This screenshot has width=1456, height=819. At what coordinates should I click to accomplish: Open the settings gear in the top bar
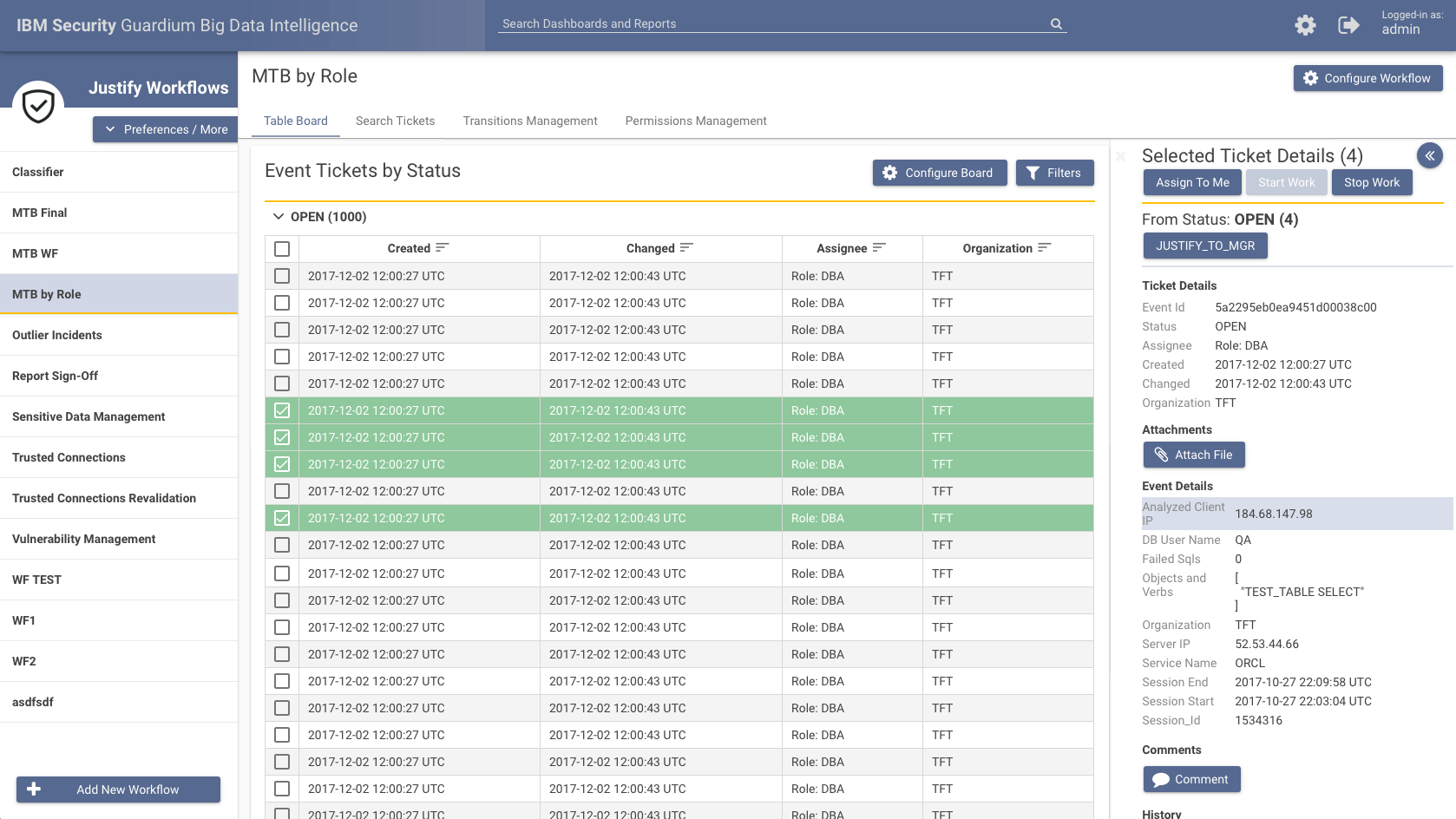click(1305, 25)
